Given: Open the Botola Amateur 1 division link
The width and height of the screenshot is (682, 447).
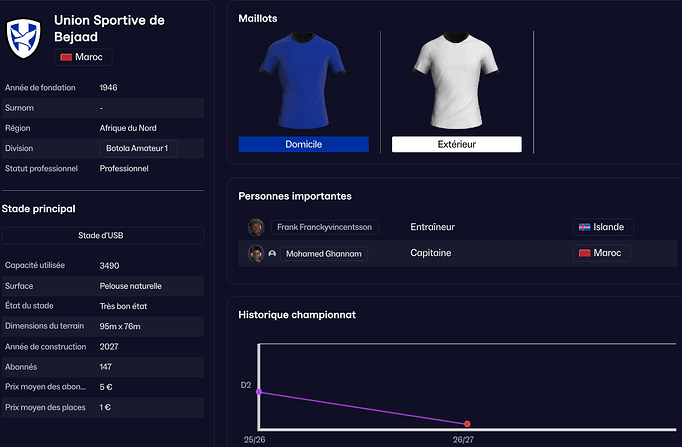Looking at the screenshot, I should (138, 148).
